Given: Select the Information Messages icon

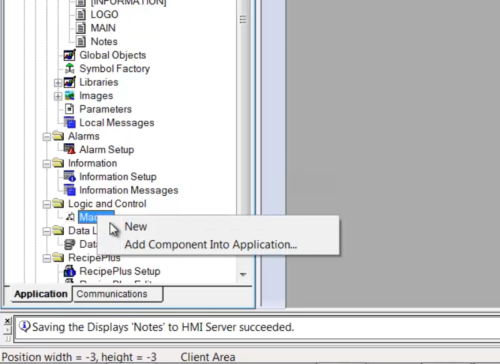Looking at the screenshot, I should point(69,190).
